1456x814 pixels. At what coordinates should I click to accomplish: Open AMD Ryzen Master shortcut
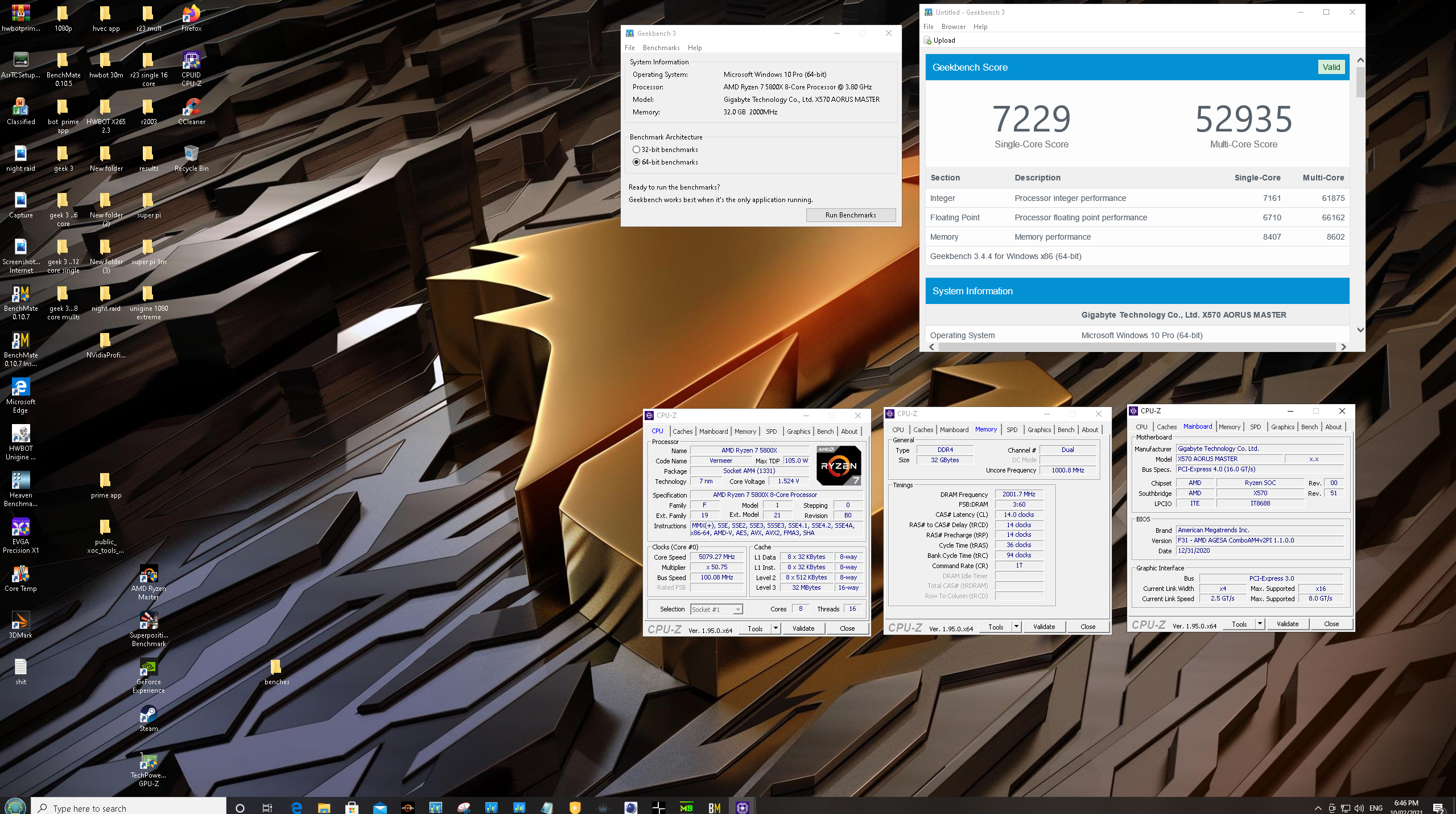[149, 582]
